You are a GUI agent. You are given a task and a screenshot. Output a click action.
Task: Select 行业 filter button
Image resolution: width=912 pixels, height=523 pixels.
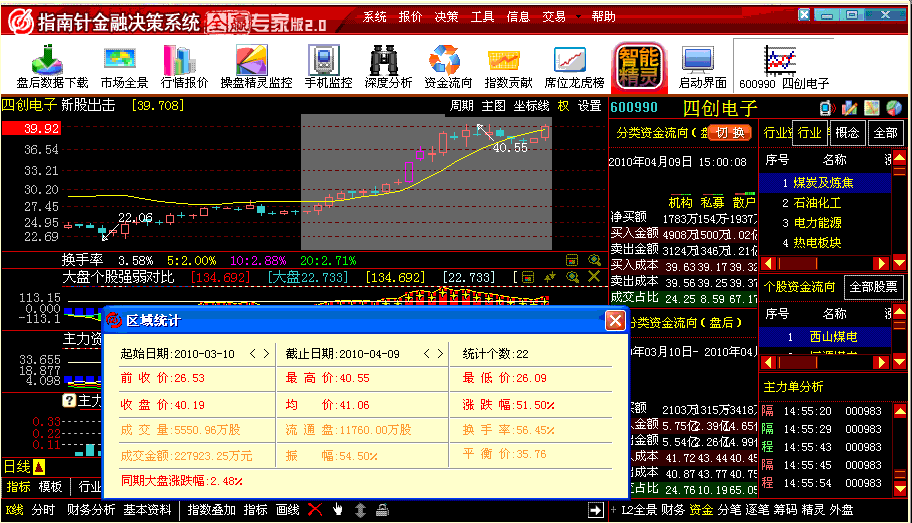coord(809,133)
